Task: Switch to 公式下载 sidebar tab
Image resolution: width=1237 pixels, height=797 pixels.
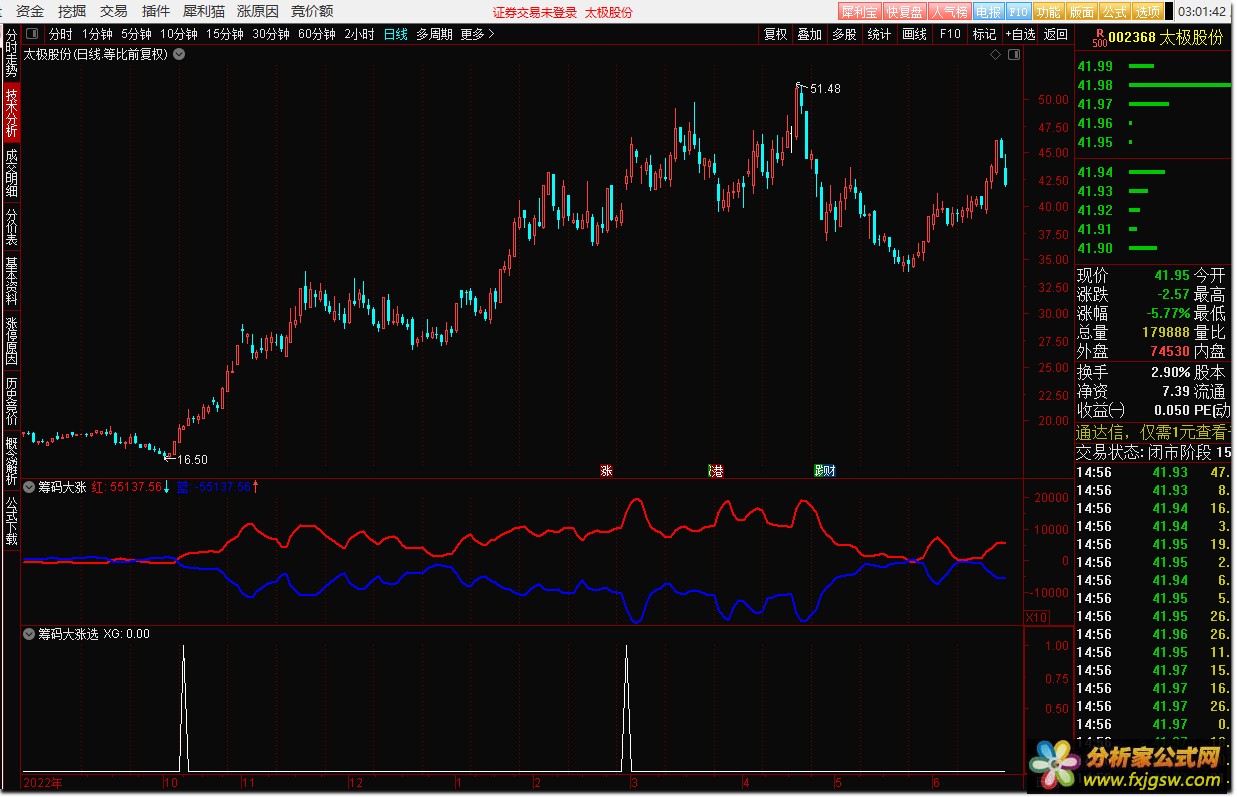Action: coord(11,520)
